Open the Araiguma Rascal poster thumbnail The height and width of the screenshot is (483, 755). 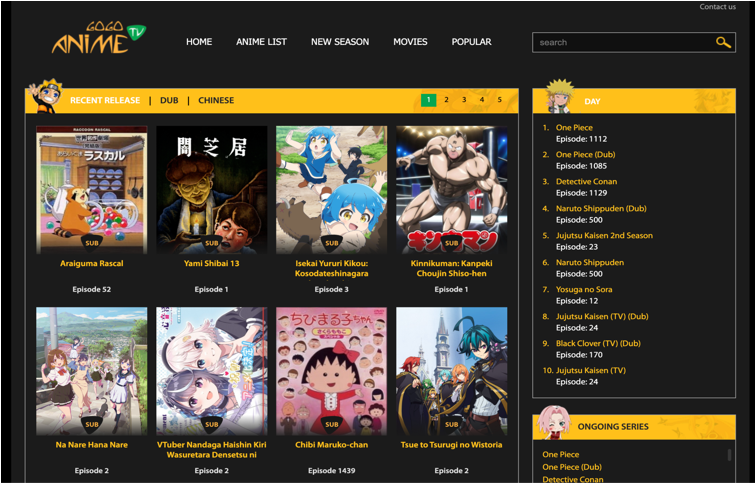click(x=91, y=190)
